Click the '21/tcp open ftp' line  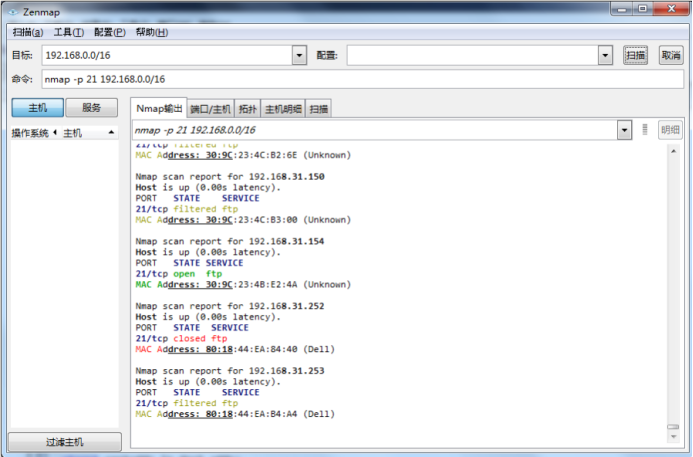(x=179, y=274)
